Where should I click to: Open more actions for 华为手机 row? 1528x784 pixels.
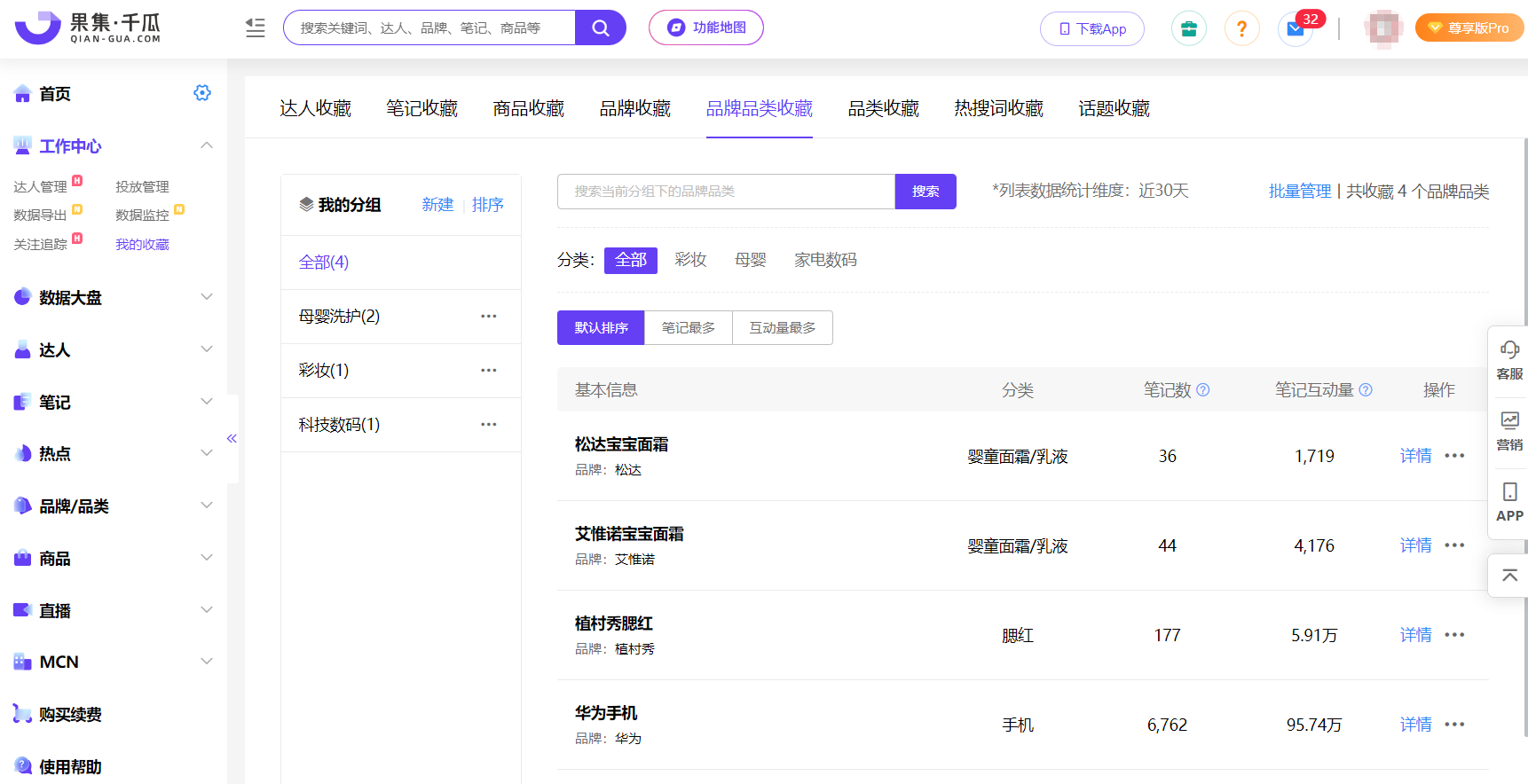point(1454,725)
